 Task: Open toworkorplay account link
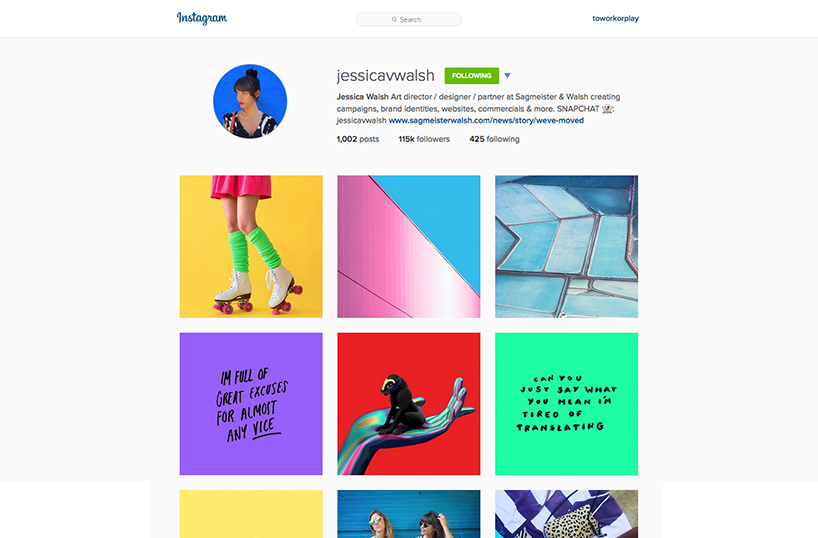(615, 18)
